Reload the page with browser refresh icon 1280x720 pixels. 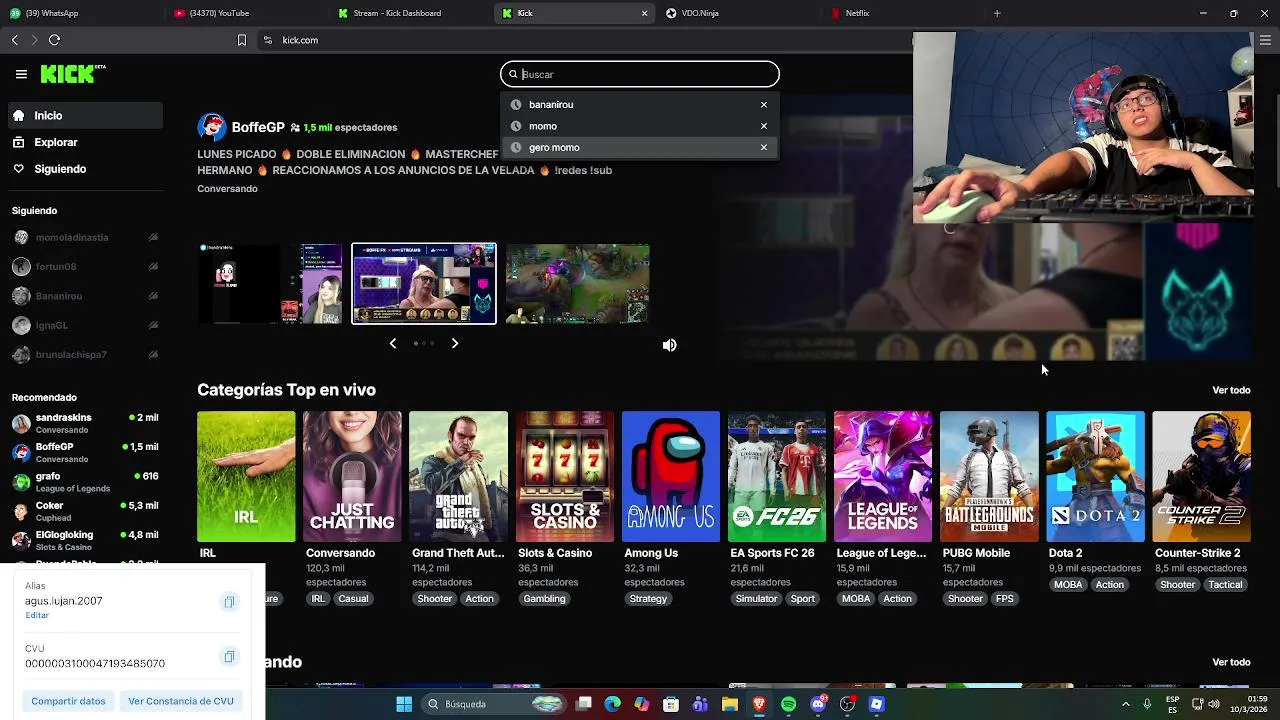[x=54, y=40]
